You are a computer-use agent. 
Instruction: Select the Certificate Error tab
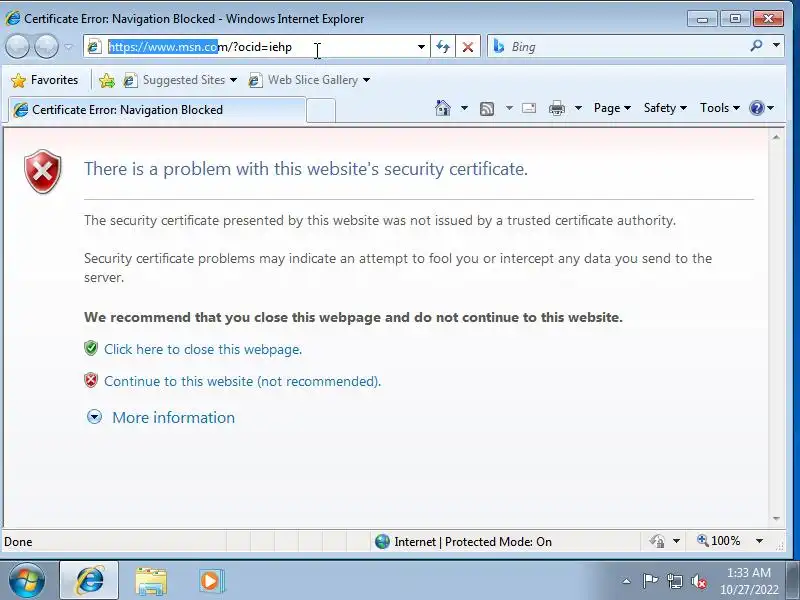point(157,110)
